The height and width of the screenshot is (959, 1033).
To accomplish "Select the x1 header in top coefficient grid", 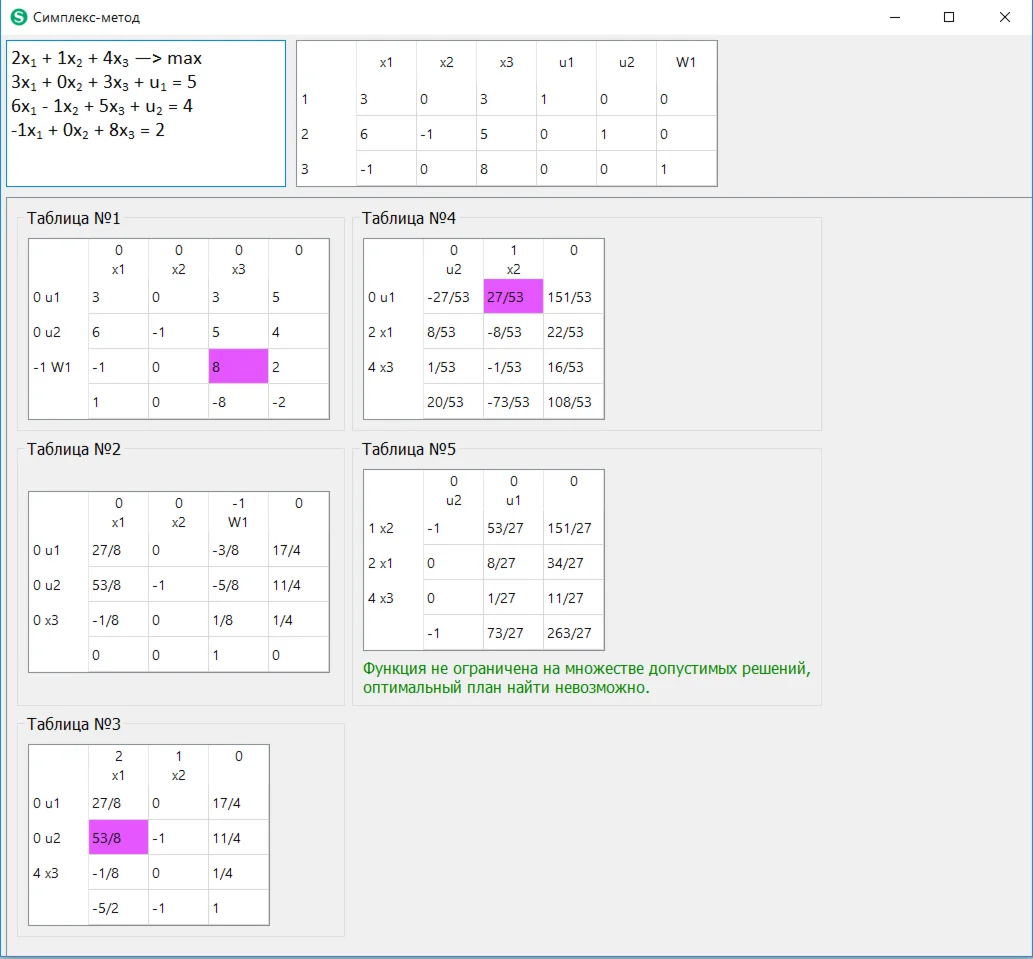I will click(x=386, y=62).
